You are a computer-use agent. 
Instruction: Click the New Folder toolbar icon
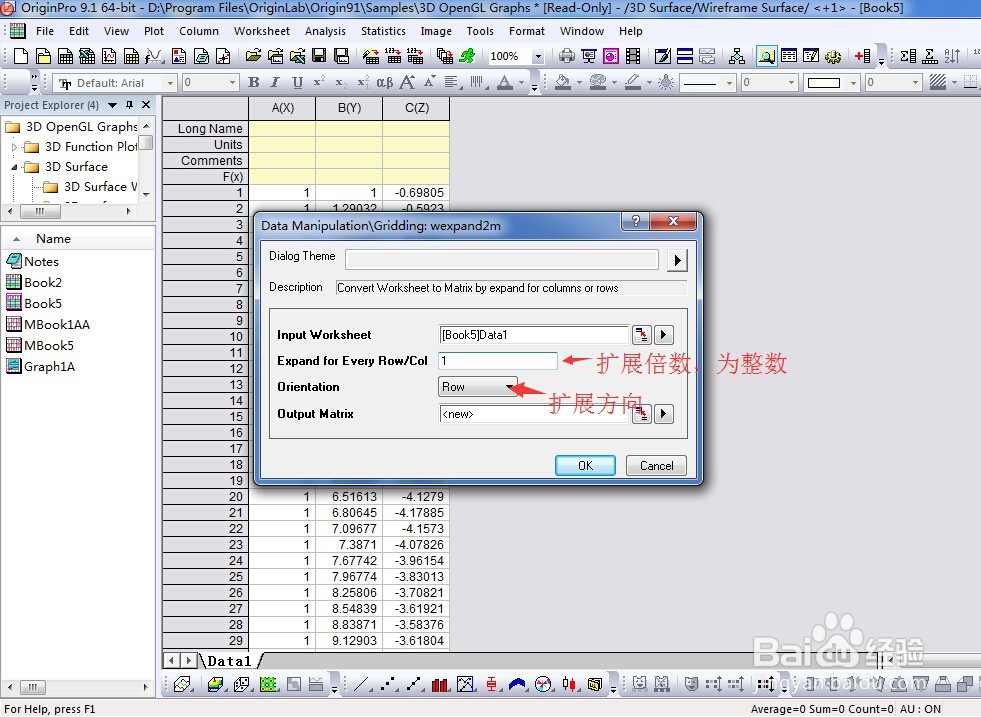pyautogui.click(x=43, y=56)
